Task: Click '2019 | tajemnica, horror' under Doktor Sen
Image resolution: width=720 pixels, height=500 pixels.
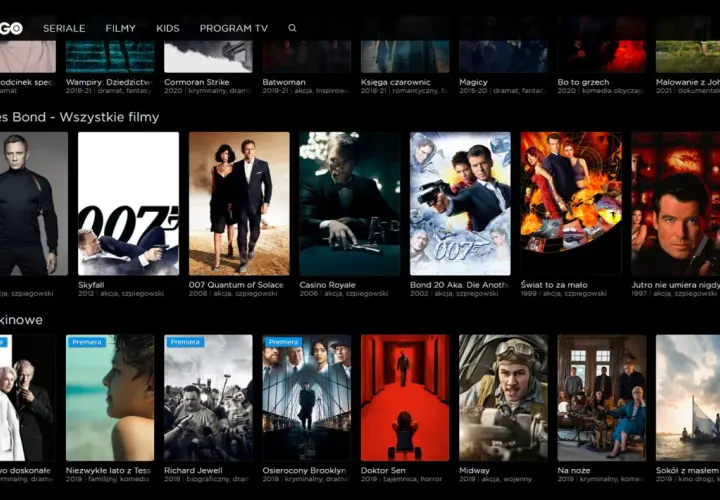Action: pyautogui.click(x=401, y=479)
